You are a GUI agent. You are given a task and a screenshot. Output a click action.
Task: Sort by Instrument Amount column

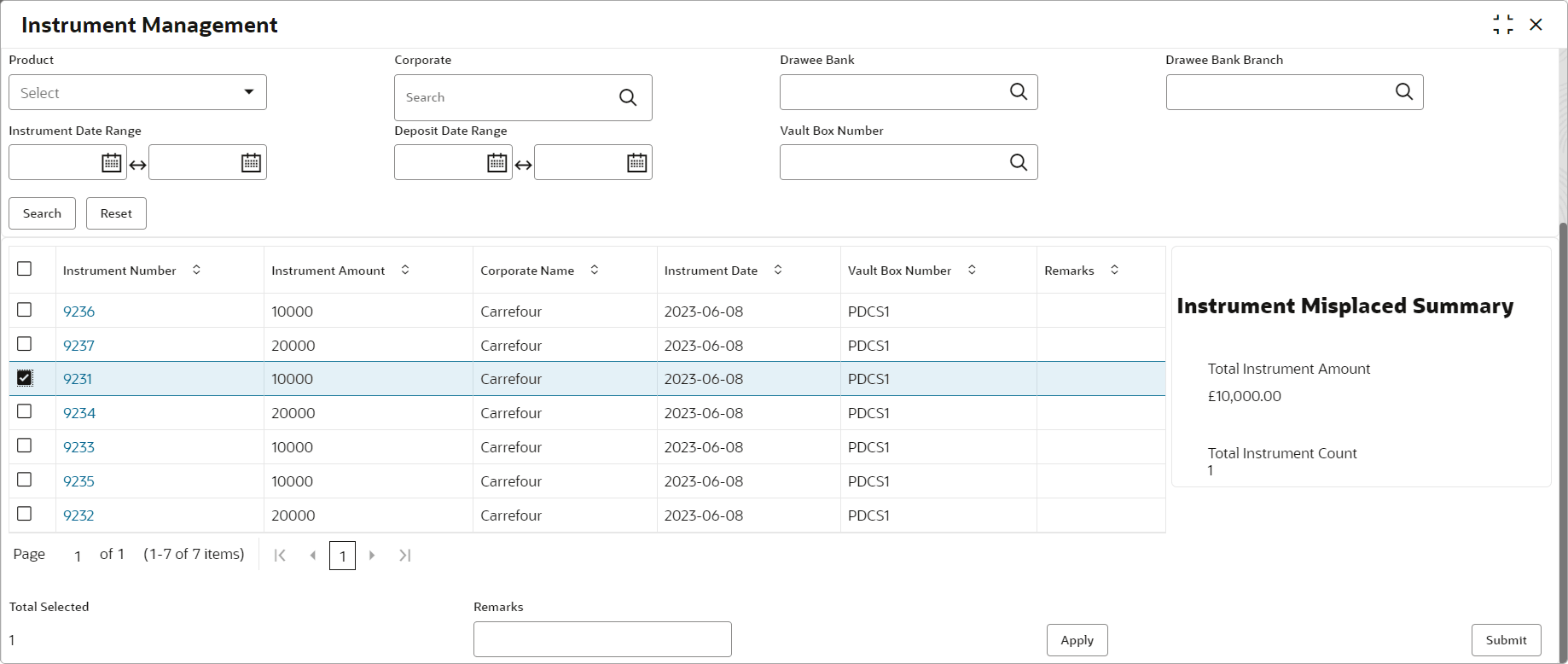pos(405,270)
